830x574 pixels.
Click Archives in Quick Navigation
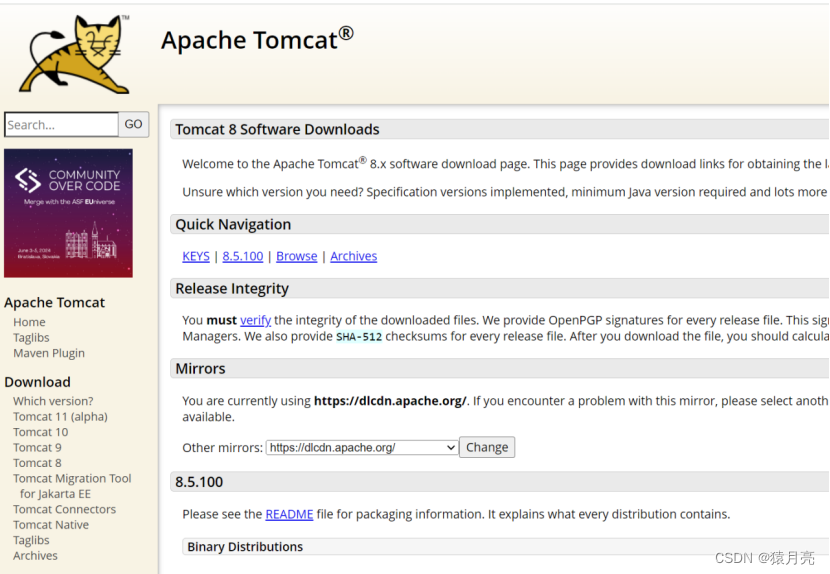[x=354, y=256]
